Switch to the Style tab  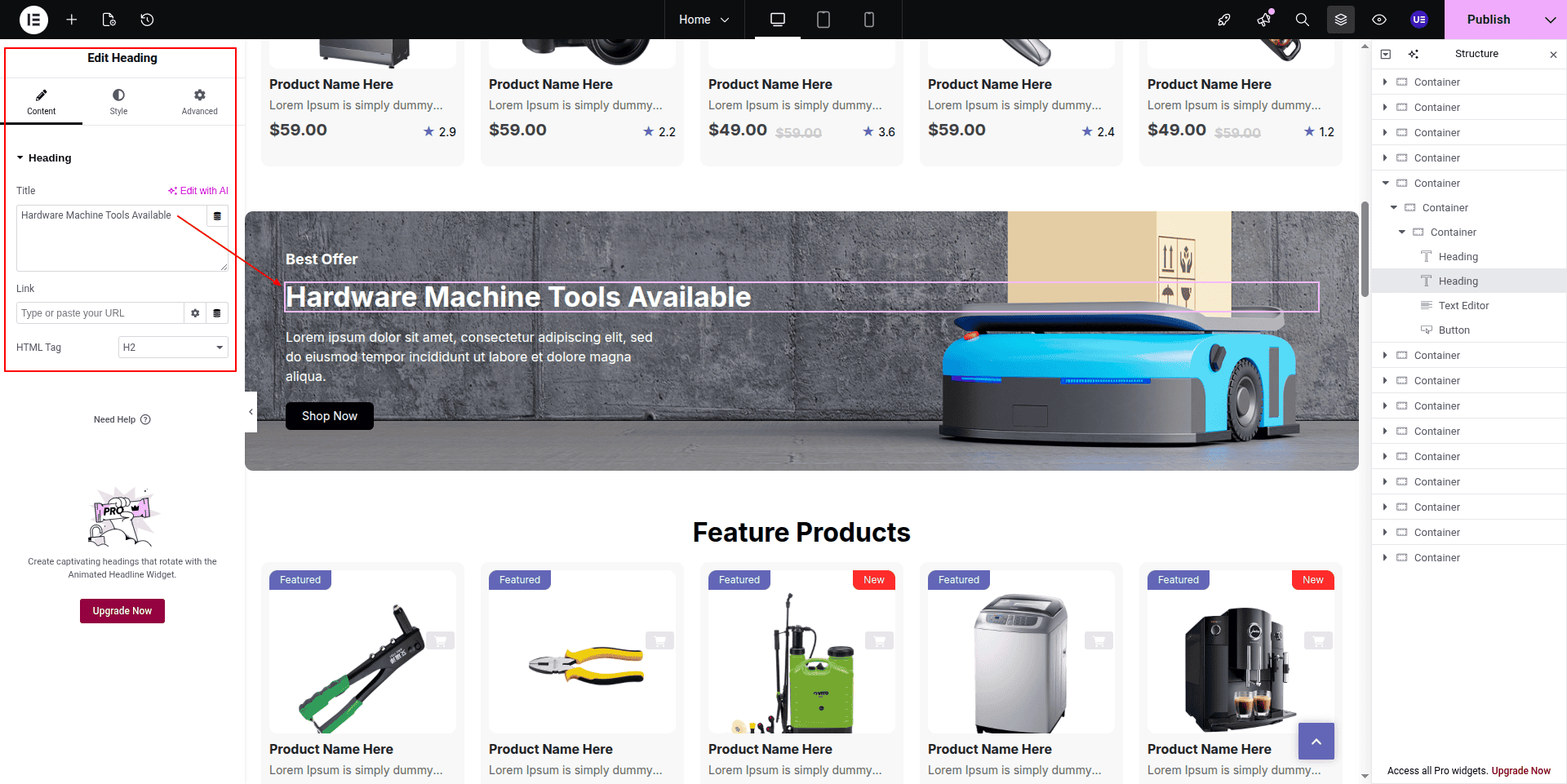point(118,102)
